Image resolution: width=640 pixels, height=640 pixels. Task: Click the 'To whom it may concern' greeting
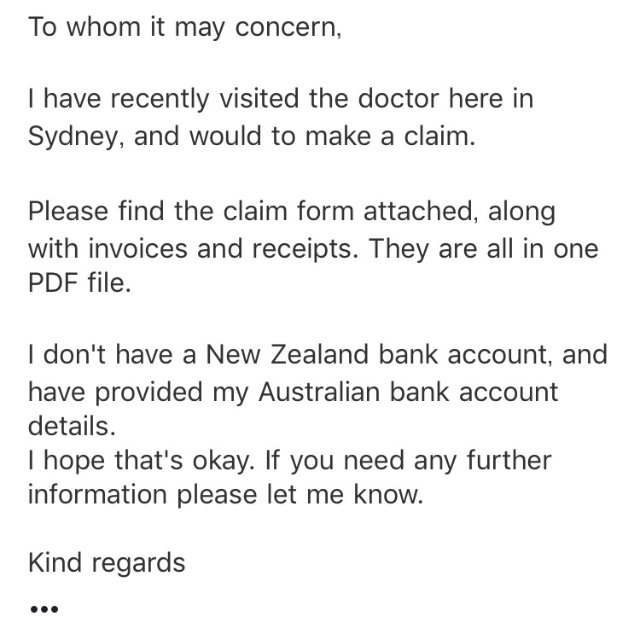coord(184,27)
